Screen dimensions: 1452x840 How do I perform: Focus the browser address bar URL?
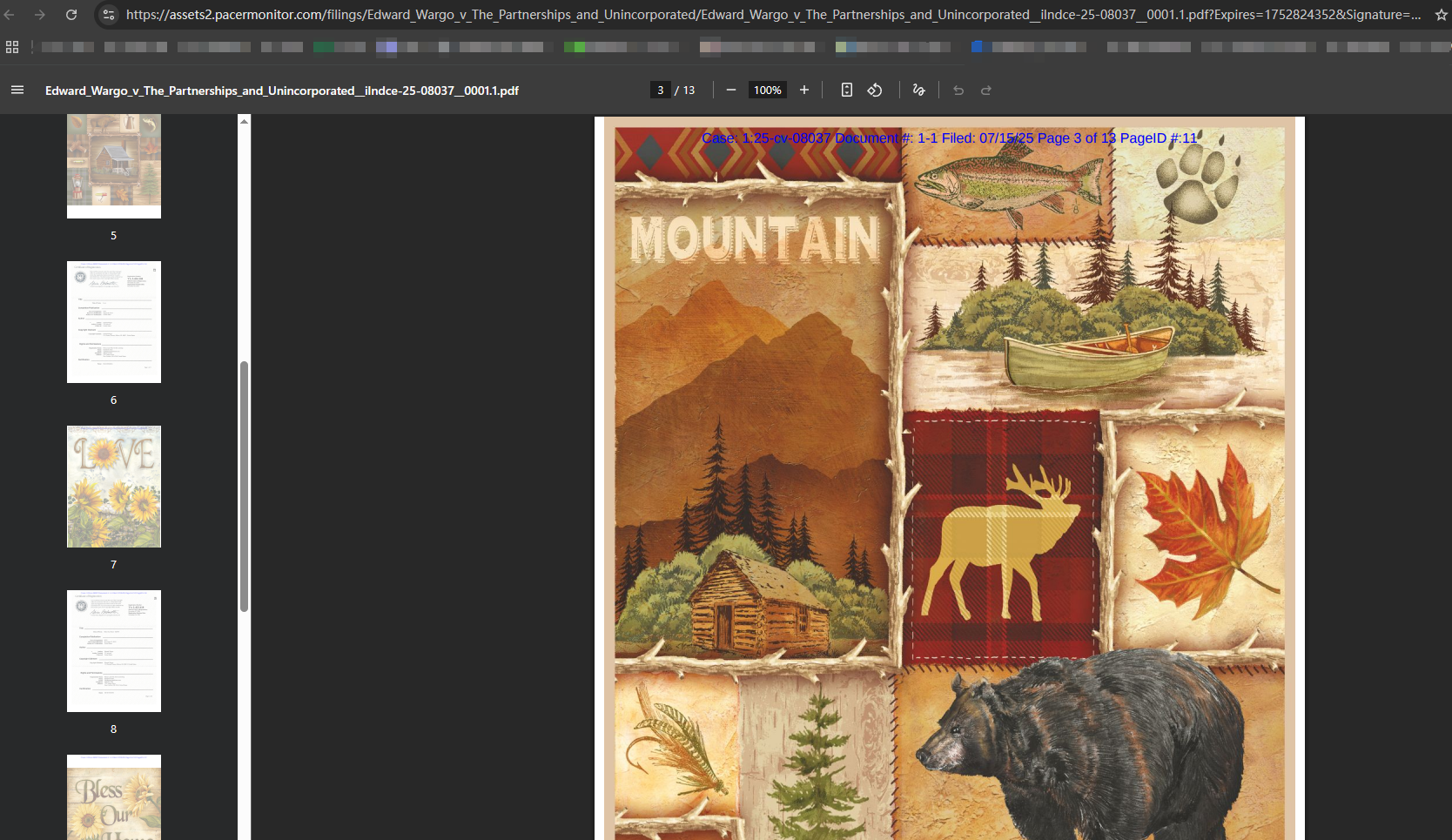773,15
